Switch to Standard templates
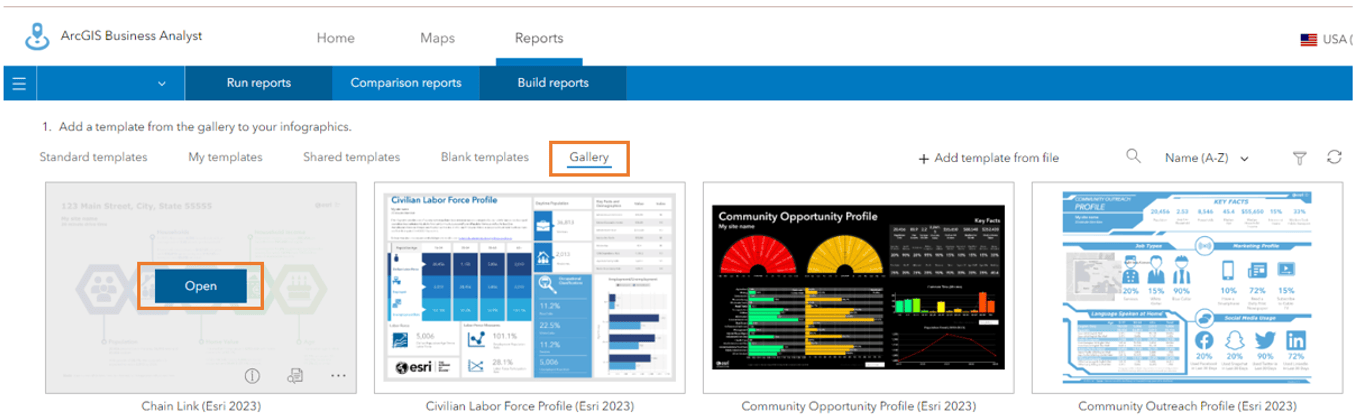This screenshot has width=1358, height=420. tap(93, 157)
